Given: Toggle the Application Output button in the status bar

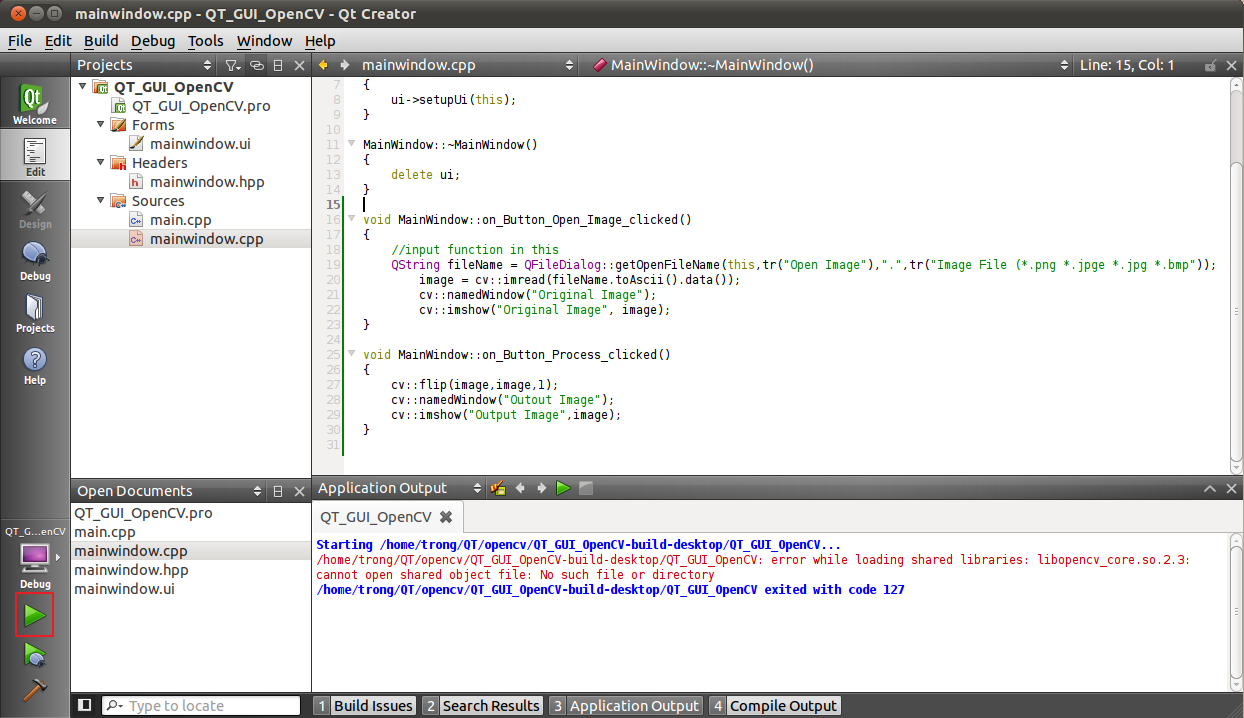Looking at the screenshot, I should [x=625, y=706].
